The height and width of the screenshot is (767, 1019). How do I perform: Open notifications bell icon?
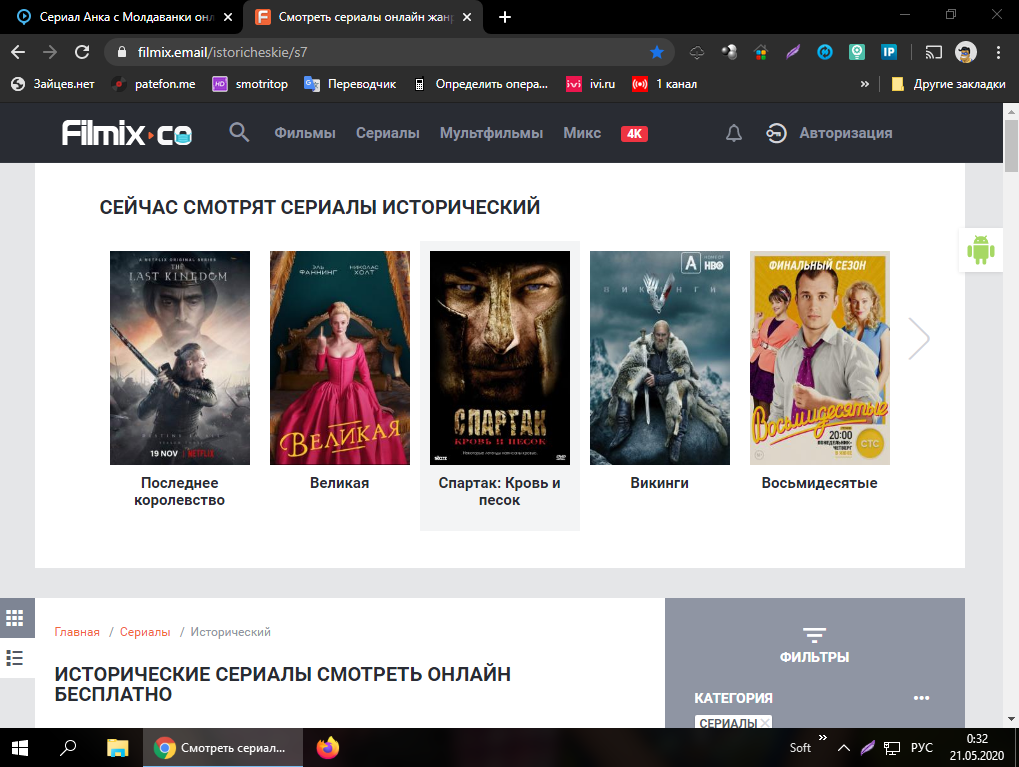click(x=734, y=133)
